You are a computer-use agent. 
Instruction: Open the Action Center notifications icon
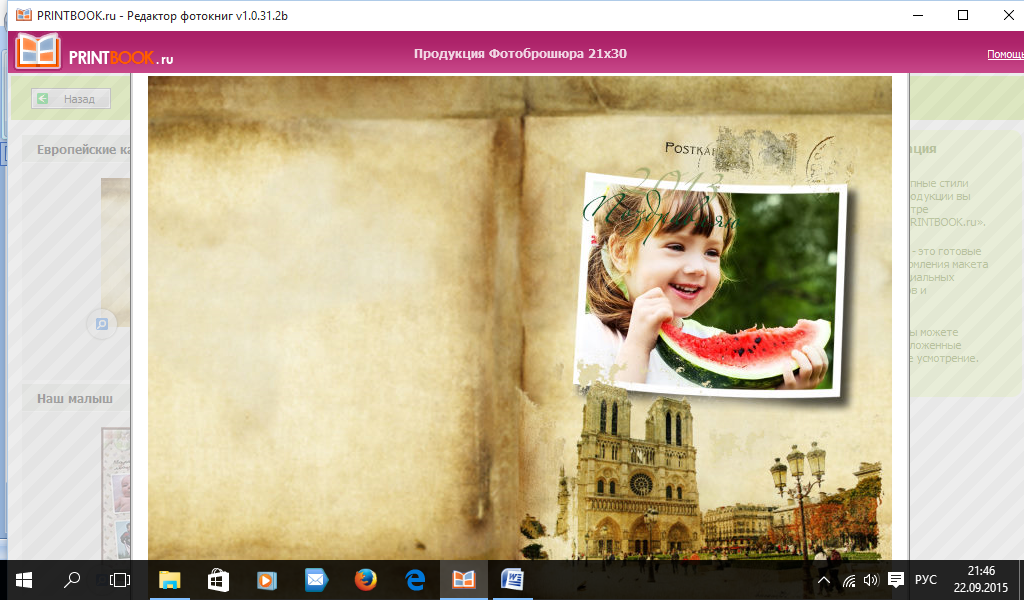pos(896,580)
